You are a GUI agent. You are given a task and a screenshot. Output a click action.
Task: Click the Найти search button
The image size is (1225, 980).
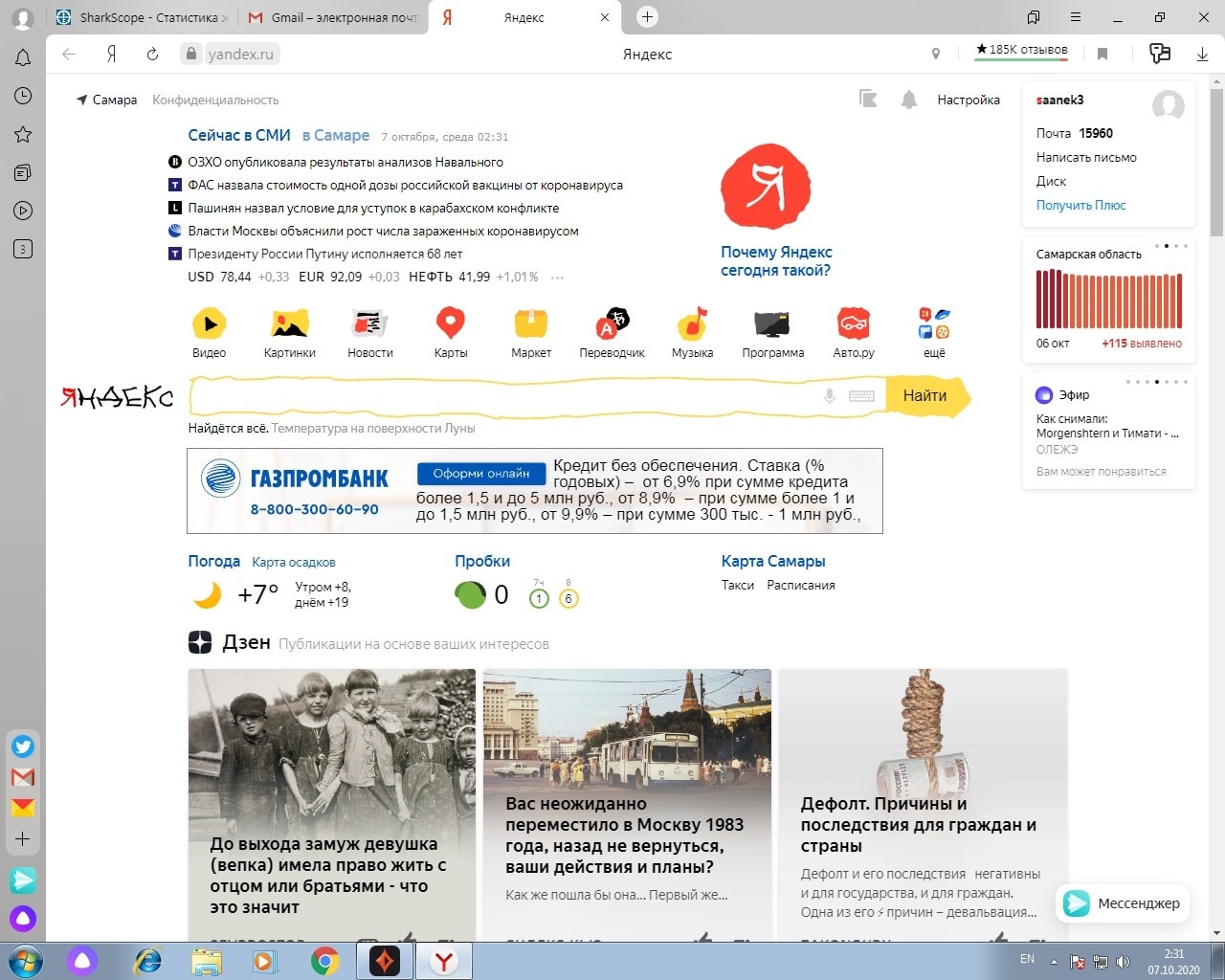coord(924,395)
